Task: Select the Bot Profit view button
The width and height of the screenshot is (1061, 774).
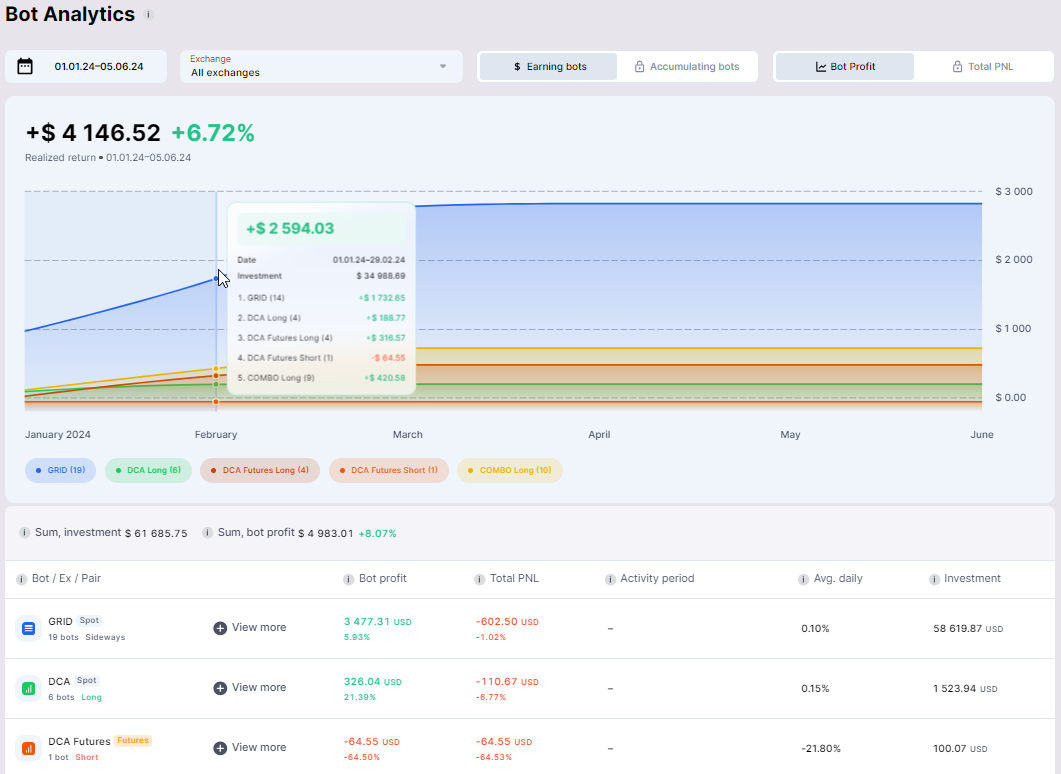Action: coord(845,67)
